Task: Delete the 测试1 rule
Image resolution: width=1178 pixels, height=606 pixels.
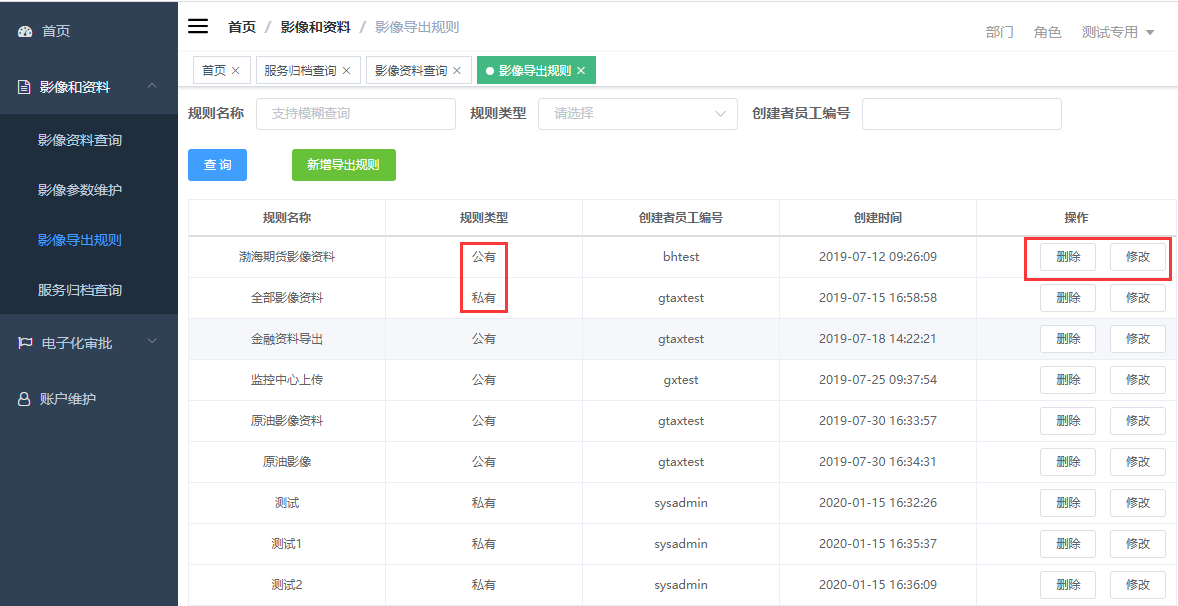Action: pyautogui.click(x=1068, y=544)
